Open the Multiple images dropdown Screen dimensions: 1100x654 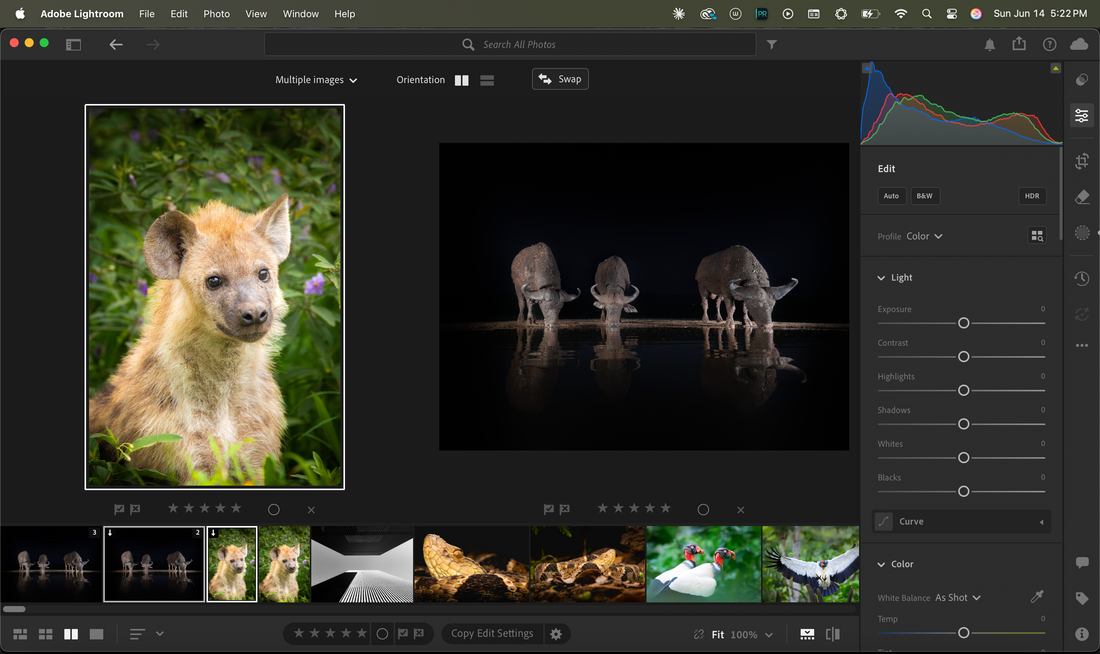pyautogui.click(x=316, y=80)
